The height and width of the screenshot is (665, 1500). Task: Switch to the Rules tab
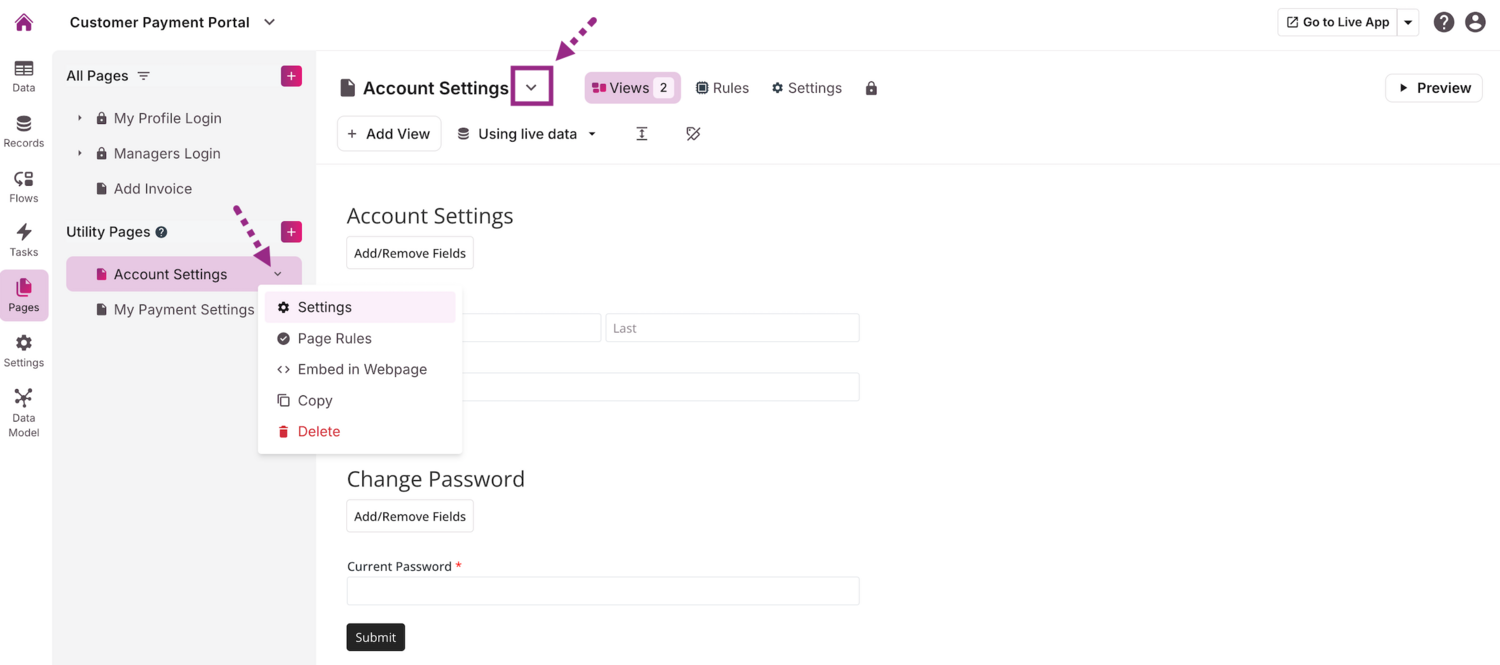coord(722,88)
